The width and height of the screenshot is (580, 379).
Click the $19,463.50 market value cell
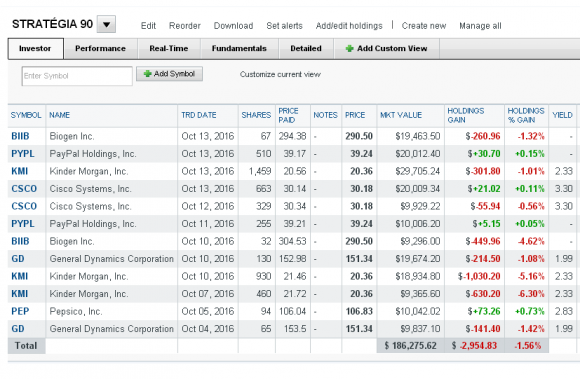[418, 136]
